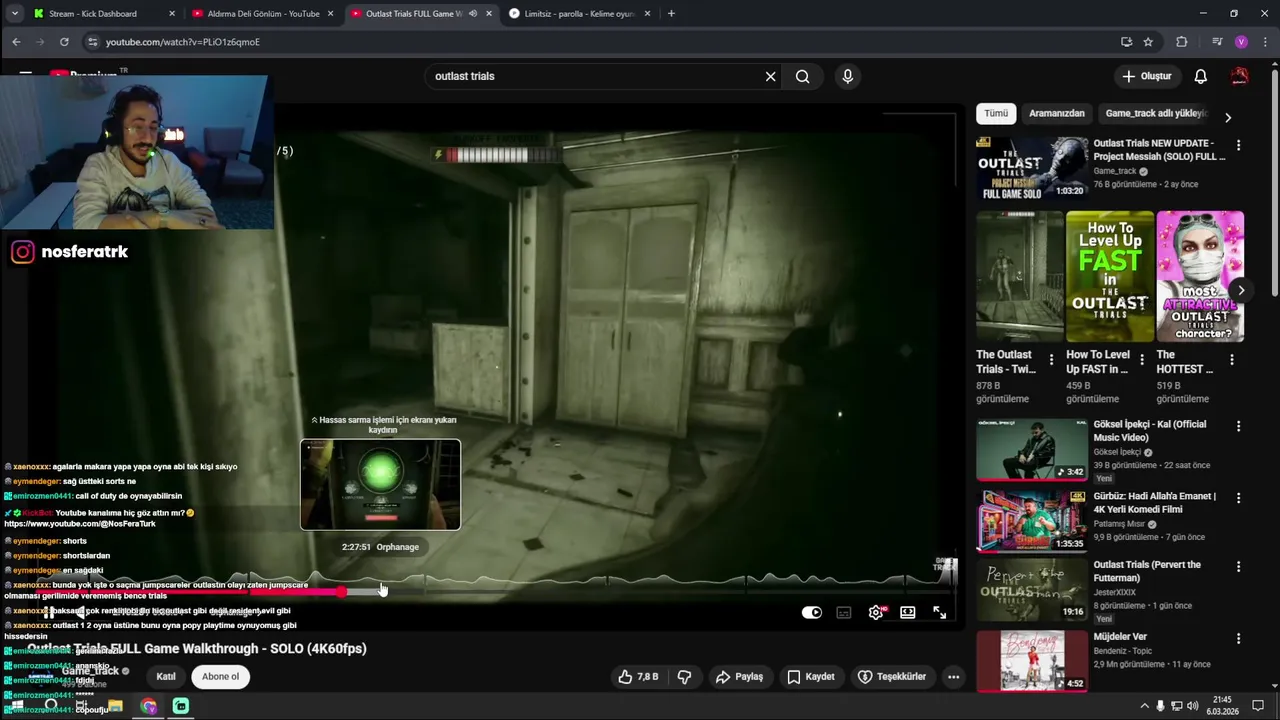Show more filter chips with arrow
Viewport: 1280px width, 720px height.
tap(1228, 117)
